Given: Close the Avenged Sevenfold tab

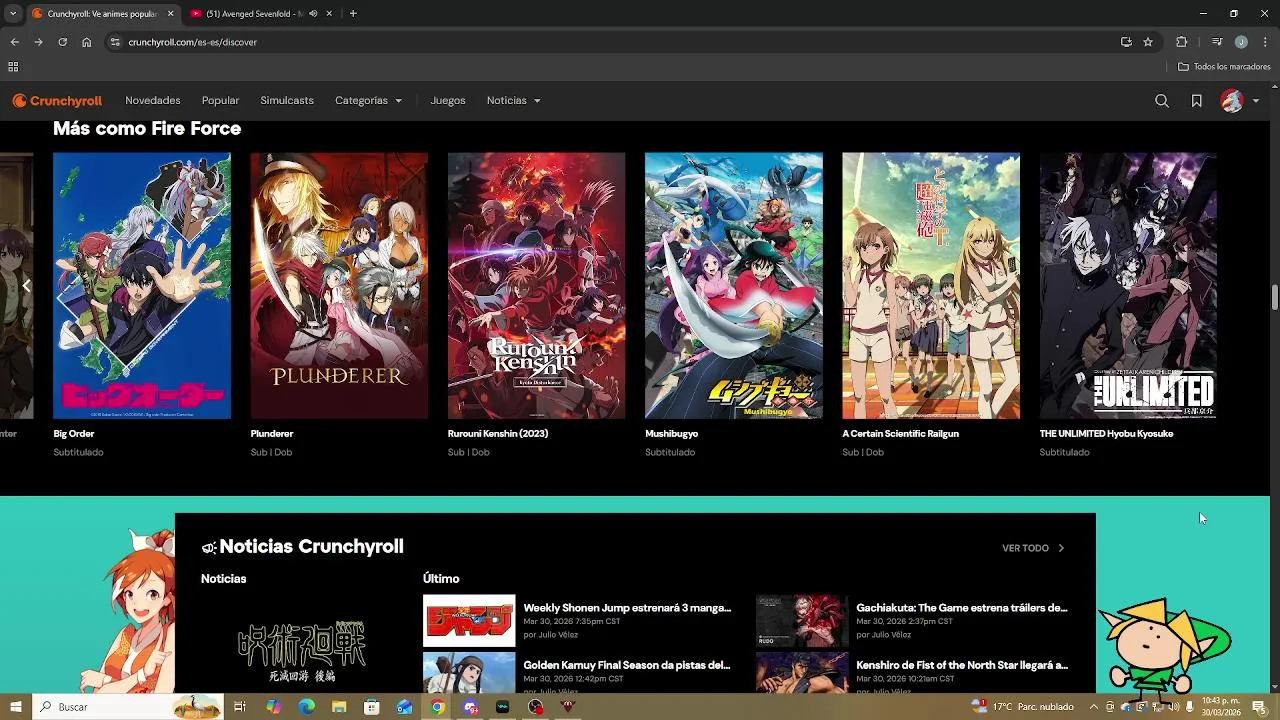Looking at the screenshot, I should click(x=329, y=14).
